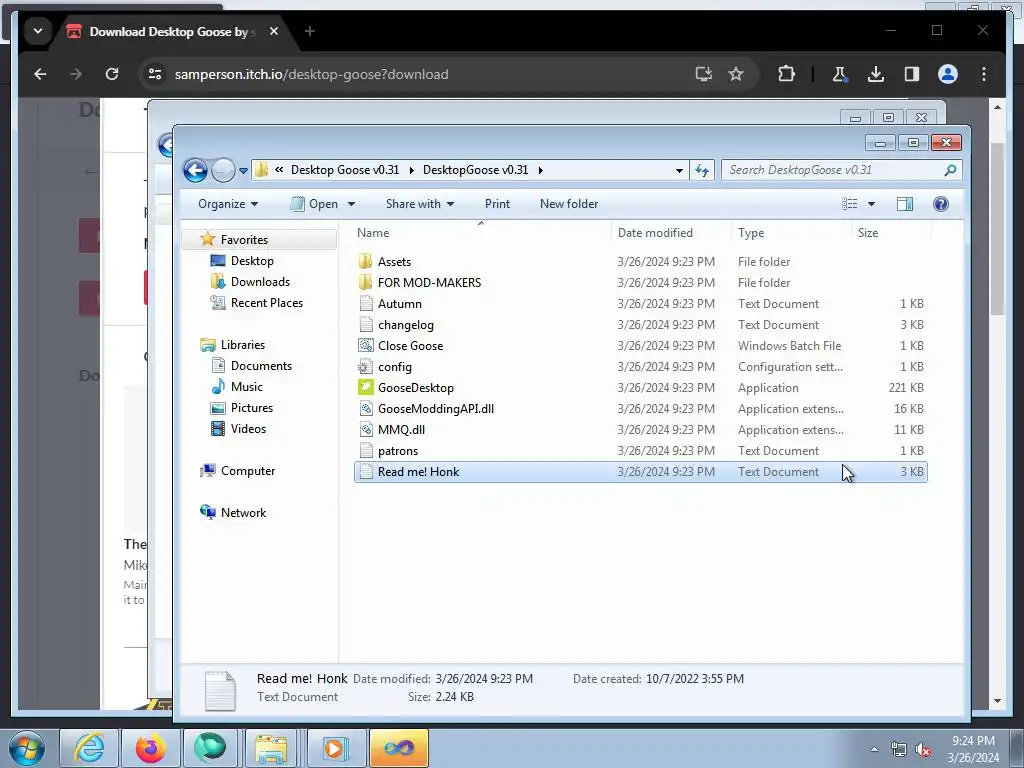The image size is (1024, 768).
Task: Sort files by Size column
Action: [868, 232]
